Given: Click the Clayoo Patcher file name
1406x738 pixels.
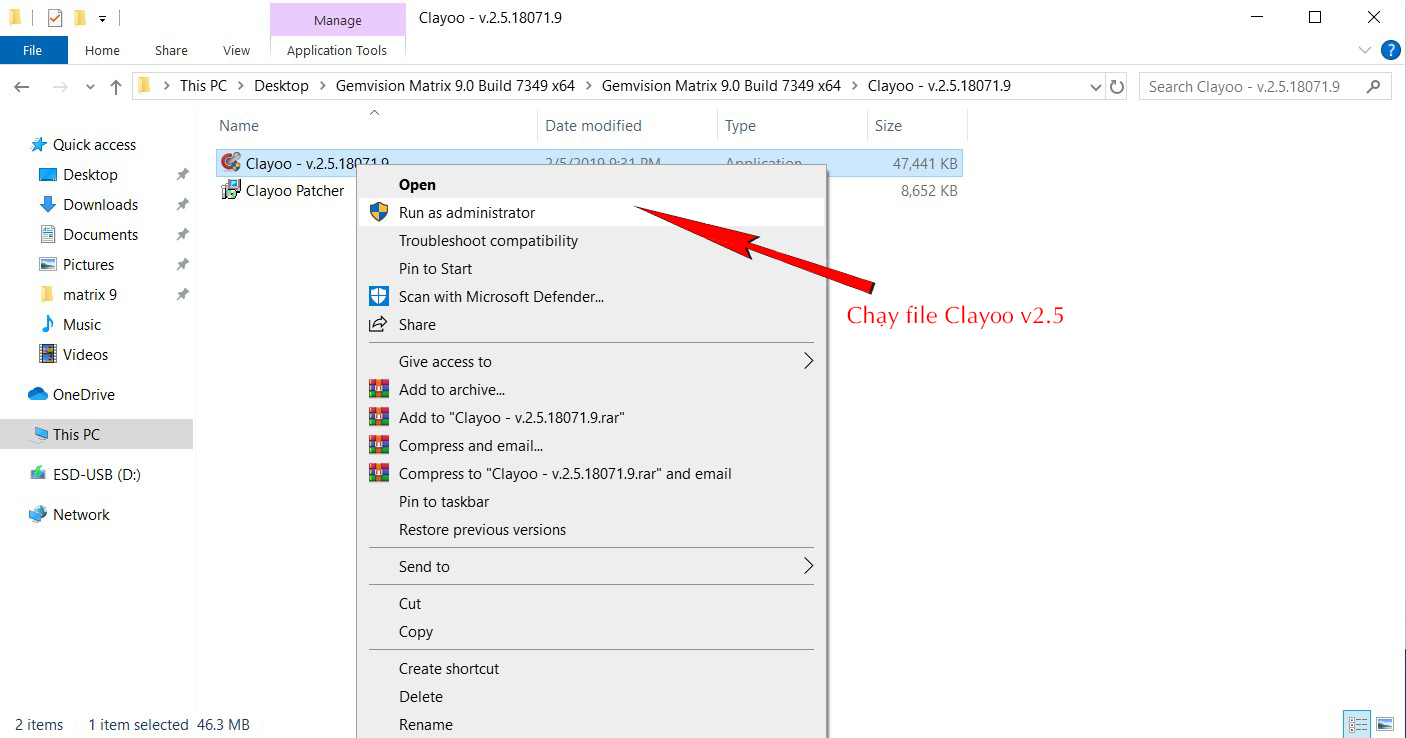Looking at the screenshot, I should (x=295, y=191).
